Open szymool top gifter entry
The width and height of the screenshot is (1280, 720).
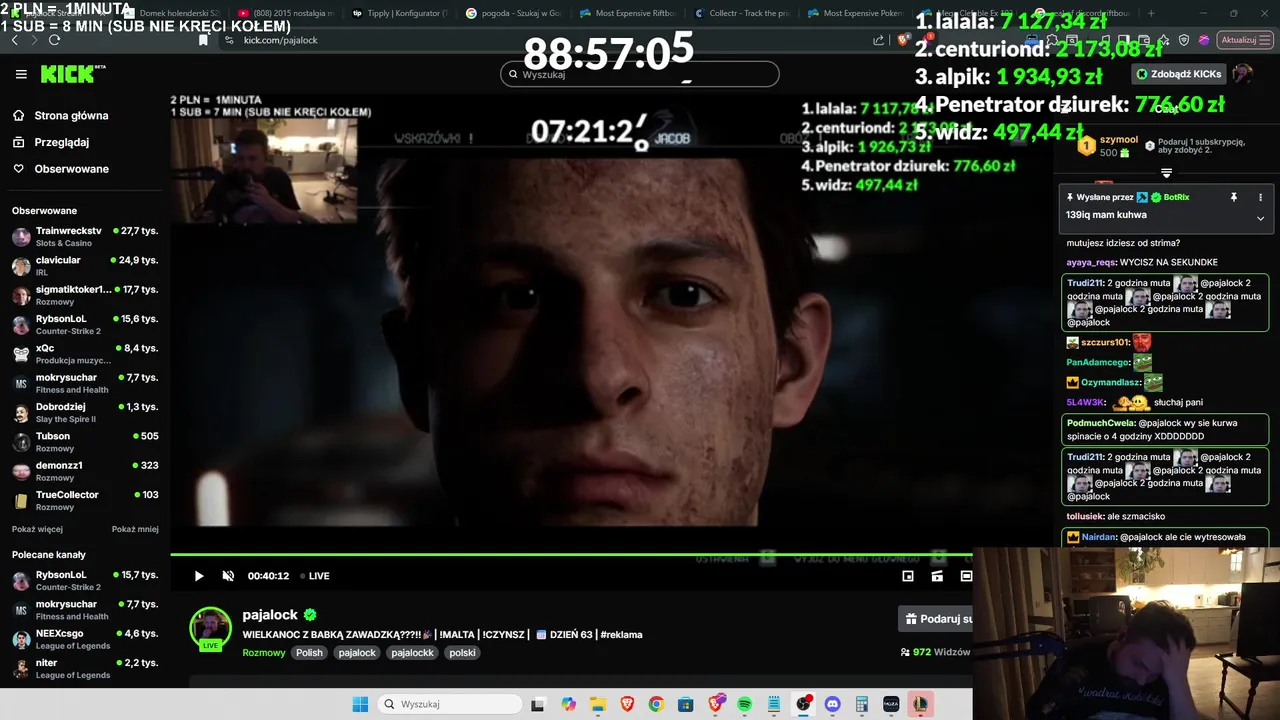(1107, 146)
